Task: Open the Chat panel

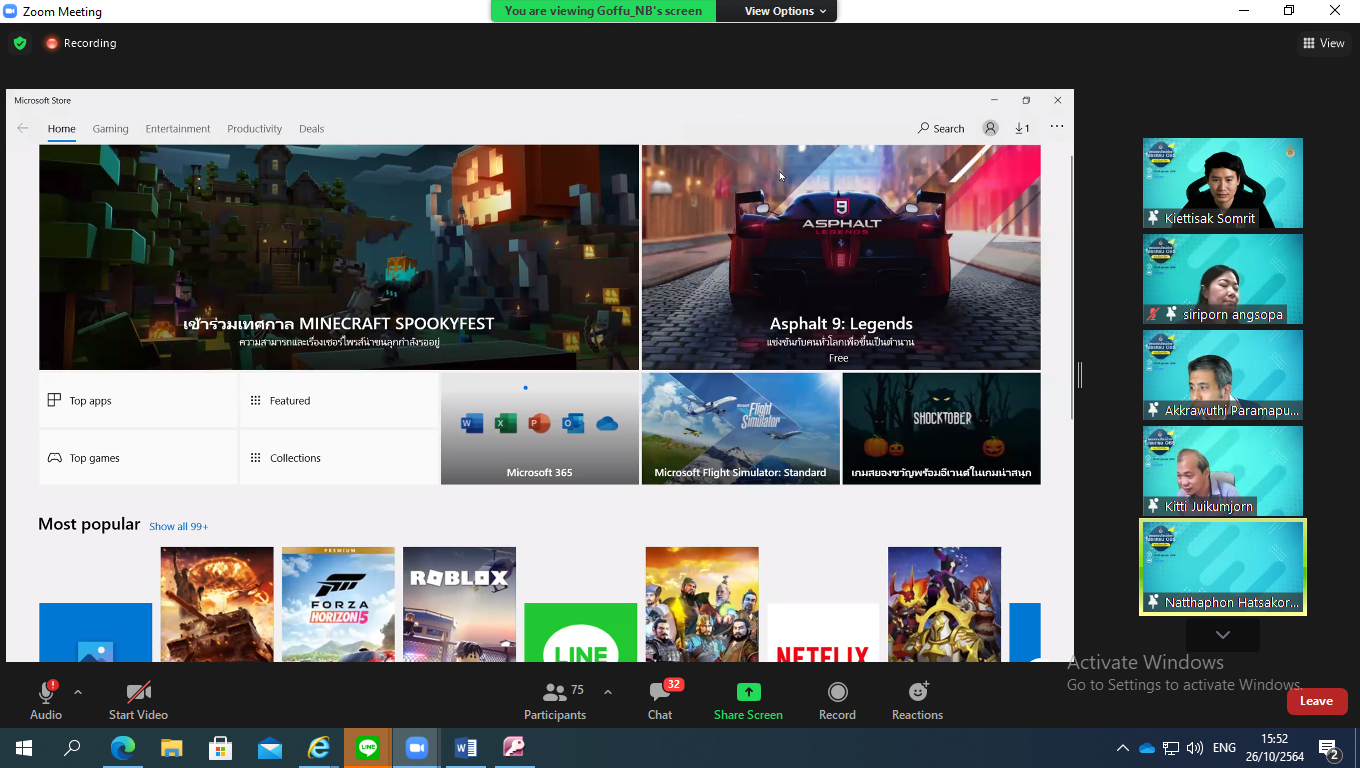Action: [660, 699]
